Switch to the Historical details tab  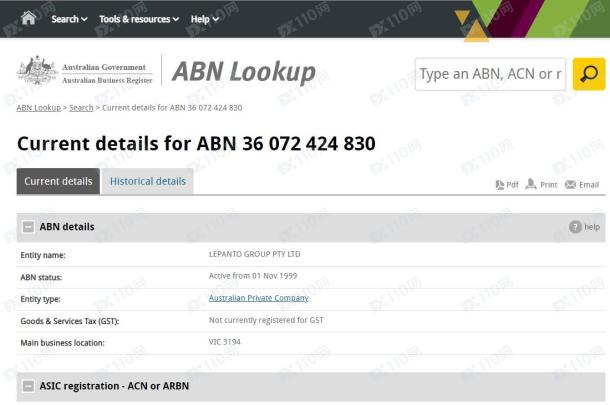147,182
